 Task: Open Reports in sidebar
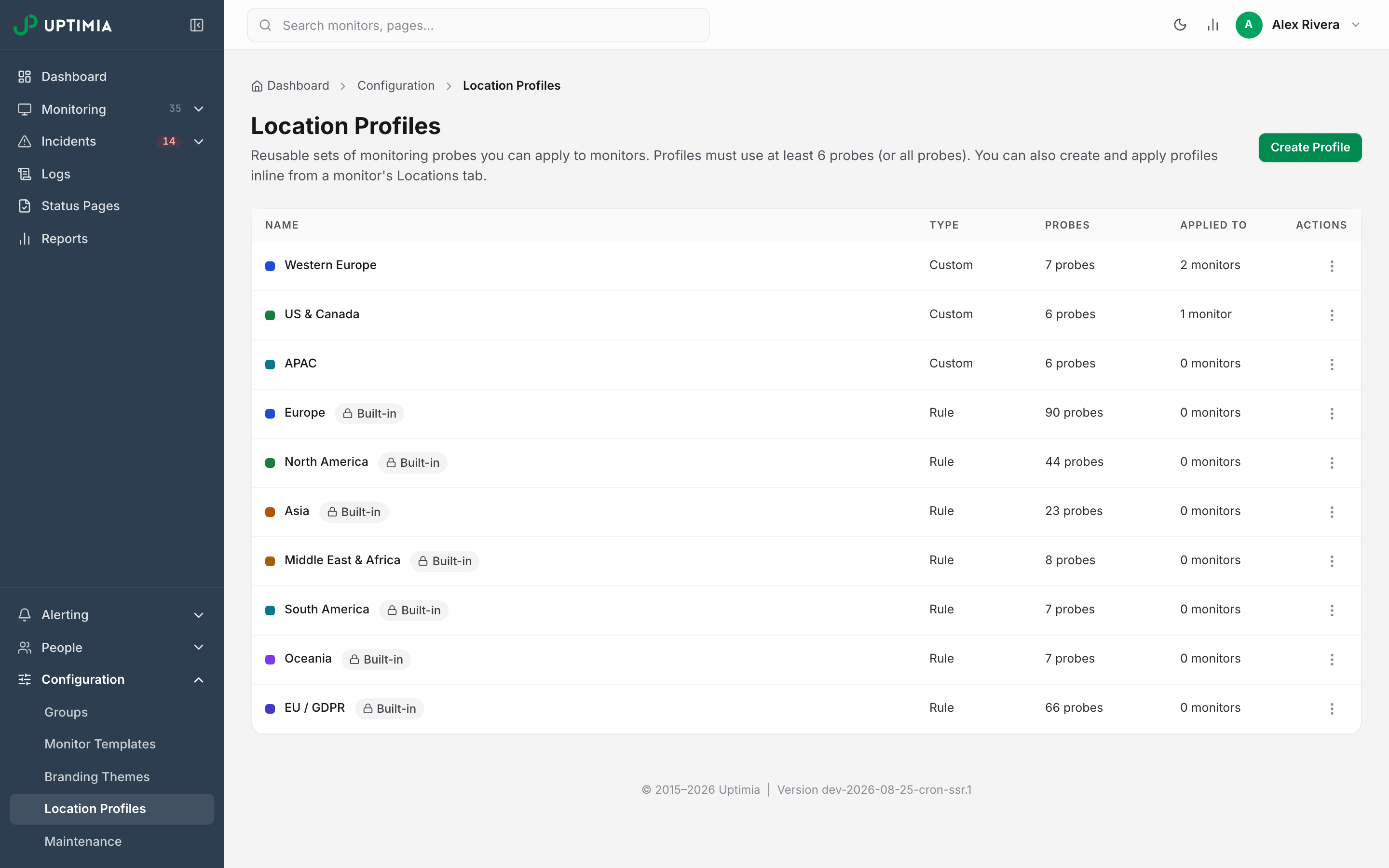pyautogui.click(x=111, y=239)
